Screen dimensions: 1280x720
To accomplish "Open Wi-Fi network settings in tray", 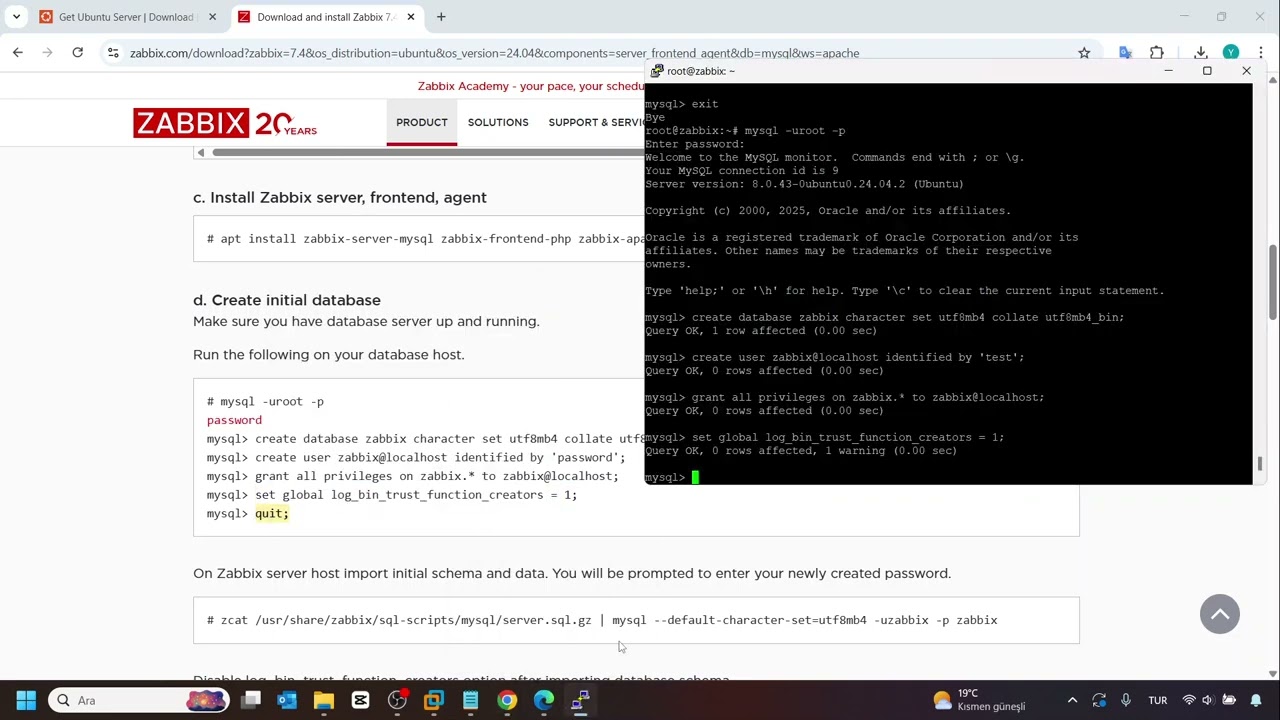I will (1189, 700).
